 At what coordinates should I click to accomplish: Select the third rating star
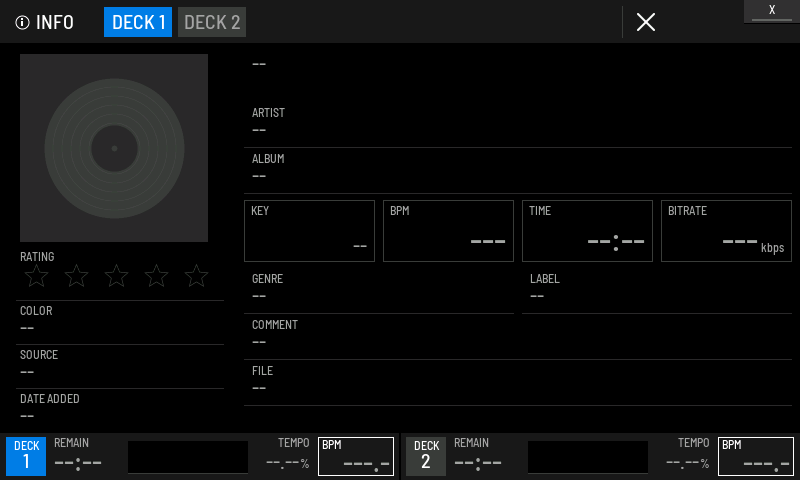(x=116, y=276)
